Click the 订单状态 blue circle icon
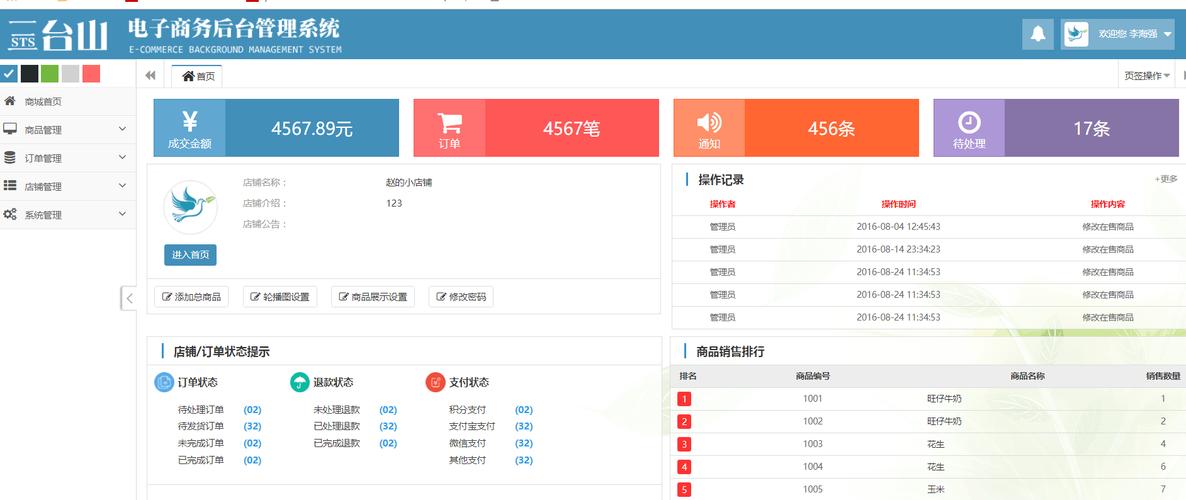The height and width of the screenshot is (500, 1186). [164, 382]
